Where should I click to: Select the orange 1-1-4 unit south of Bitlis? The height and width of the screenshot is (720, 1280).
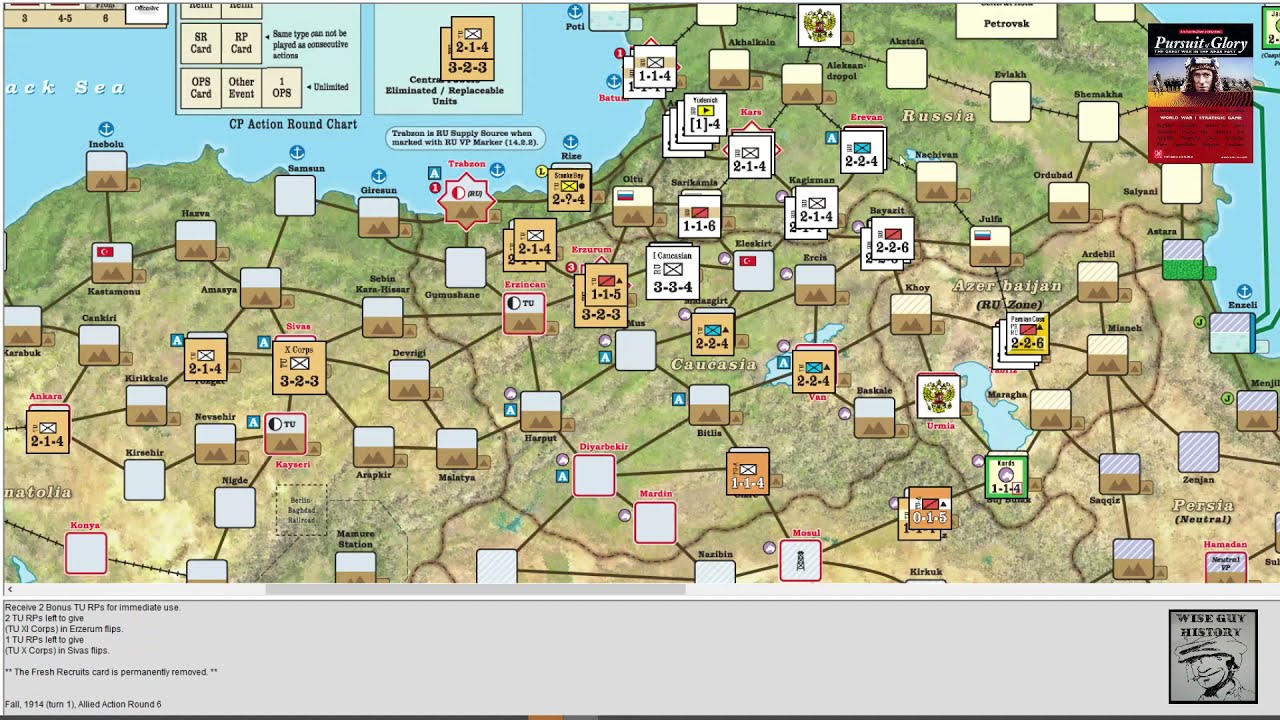(748, 473)
